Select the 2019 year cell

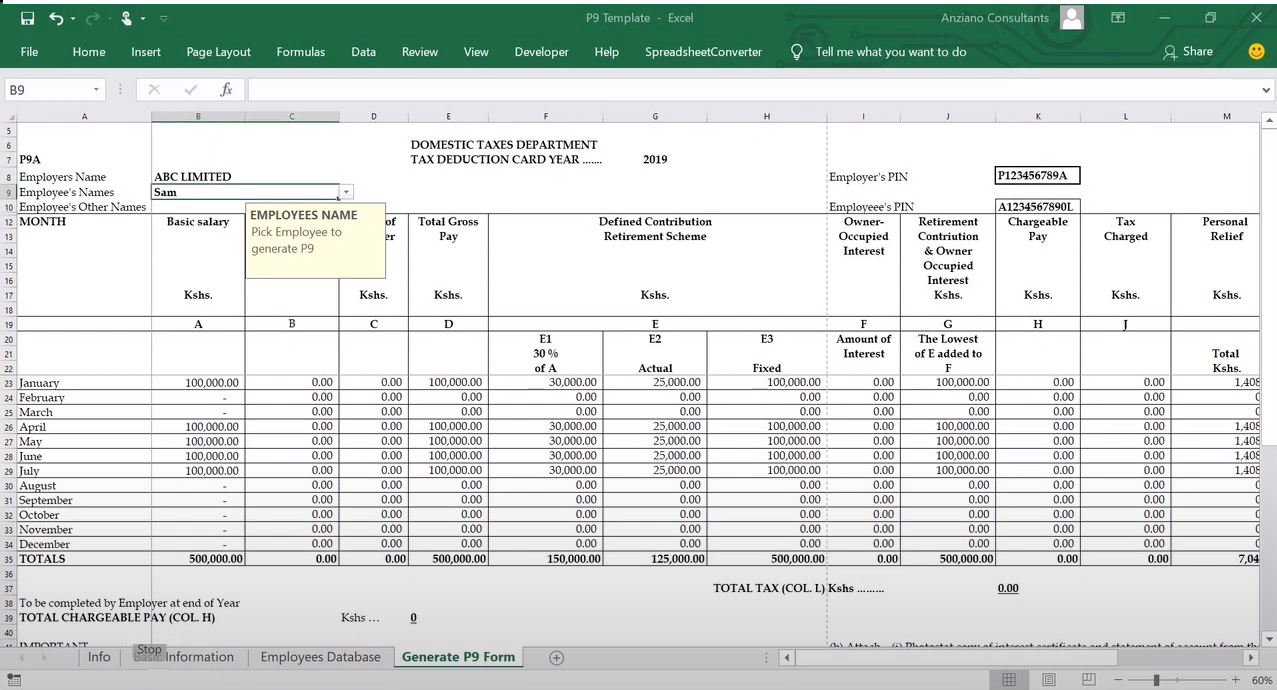(655, 159)
